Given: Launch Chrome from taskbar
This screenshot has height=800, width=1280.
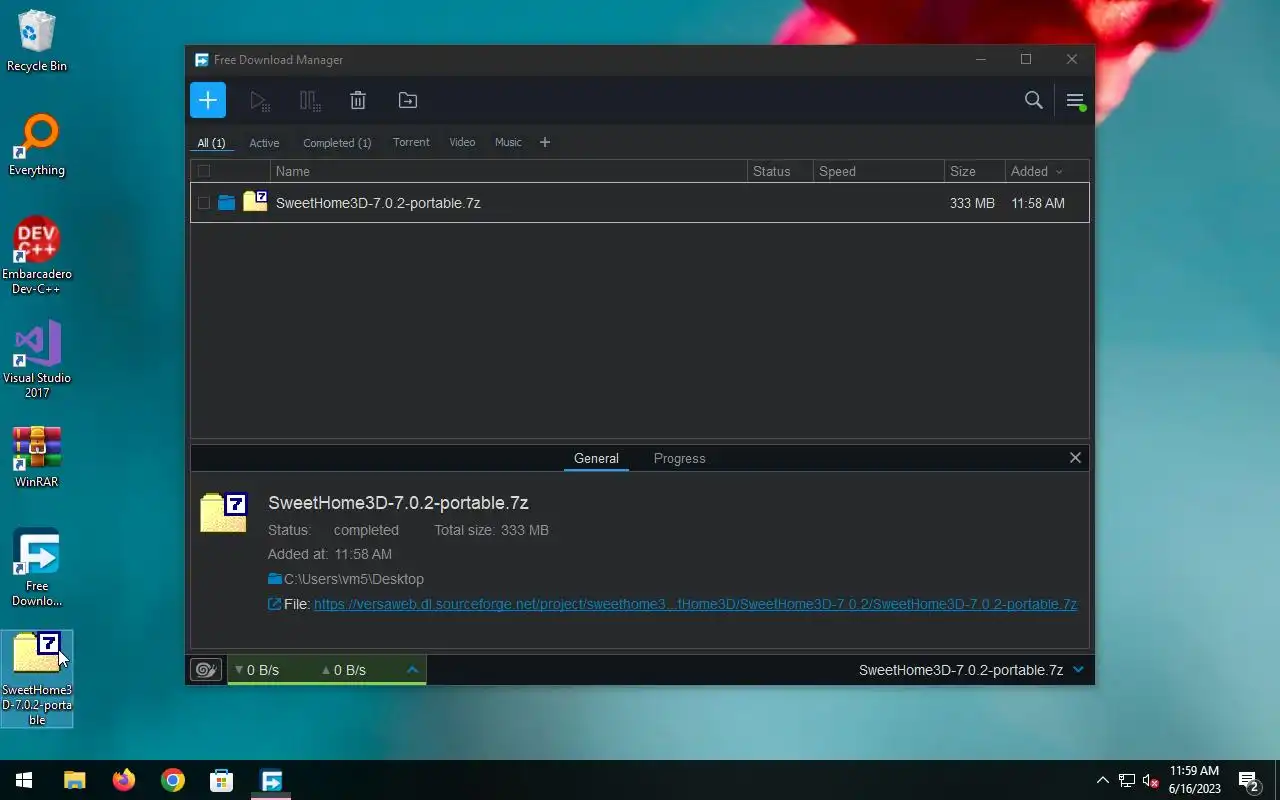Looking at the screenshot, I should tap(173, 780).
